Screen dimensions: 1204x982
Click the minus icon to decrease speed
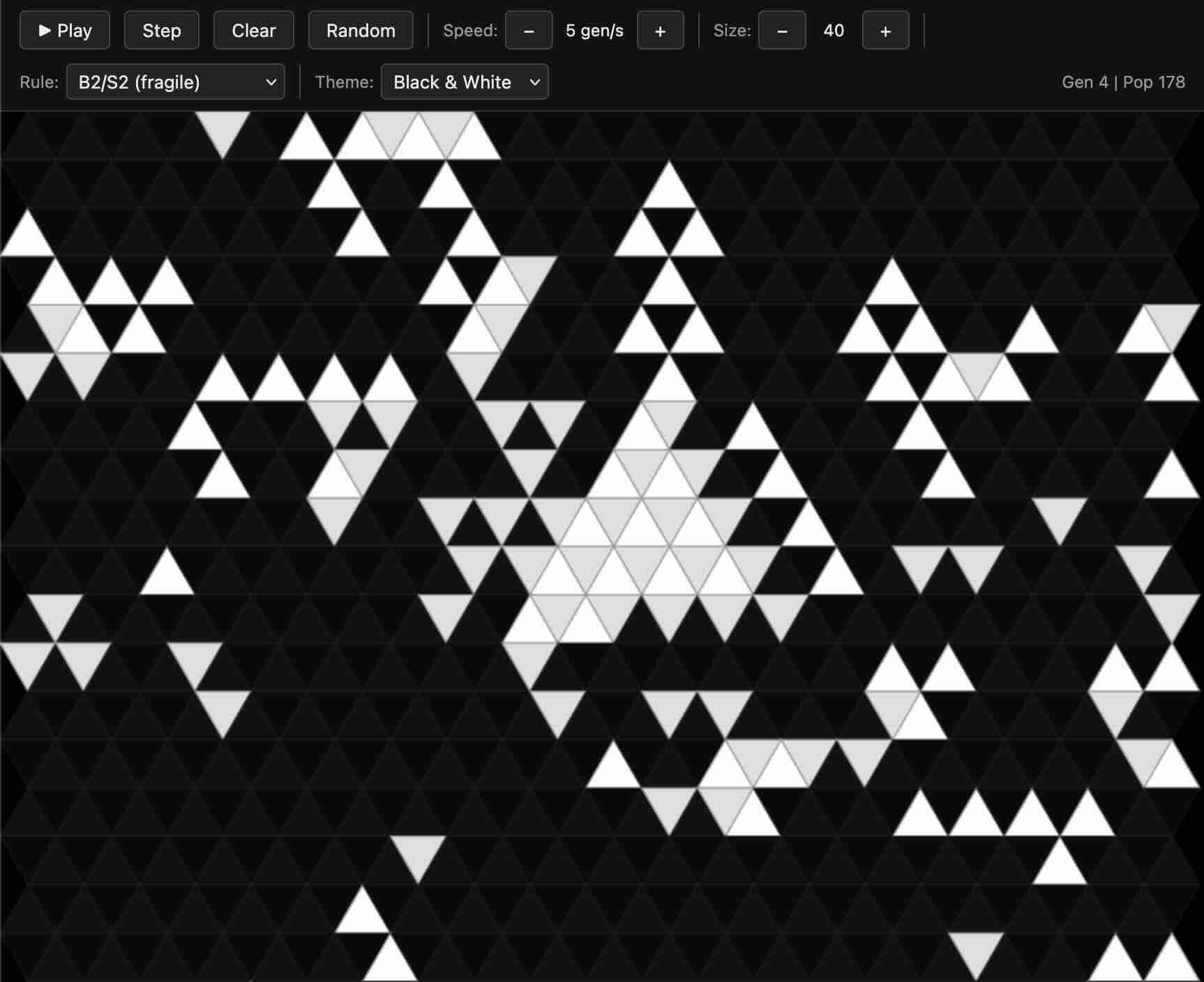[x=528, y=30]
